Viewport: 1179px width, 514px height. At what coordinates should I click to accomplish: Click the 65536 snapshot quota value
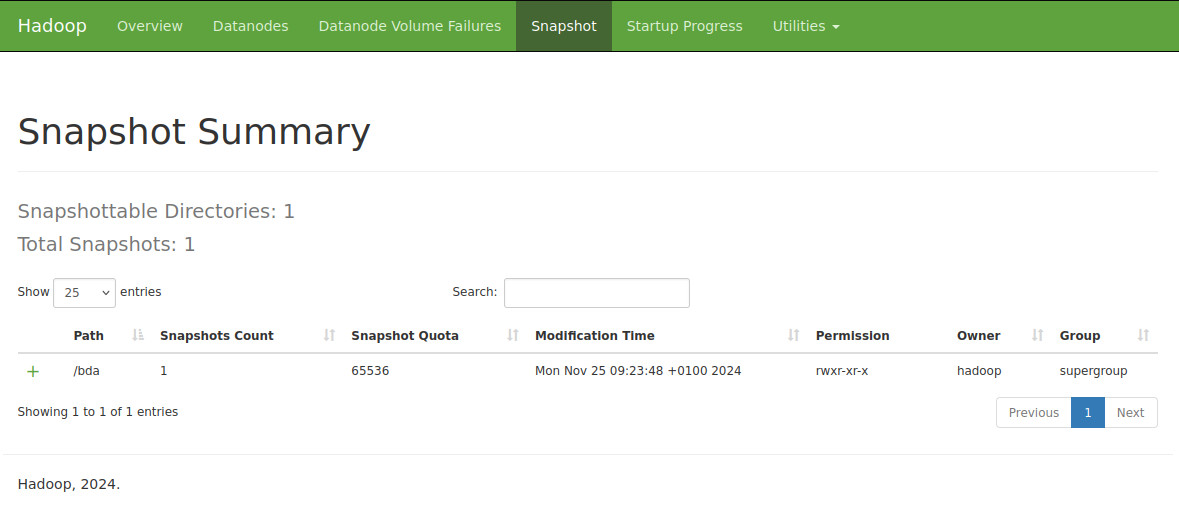[370, 370]
